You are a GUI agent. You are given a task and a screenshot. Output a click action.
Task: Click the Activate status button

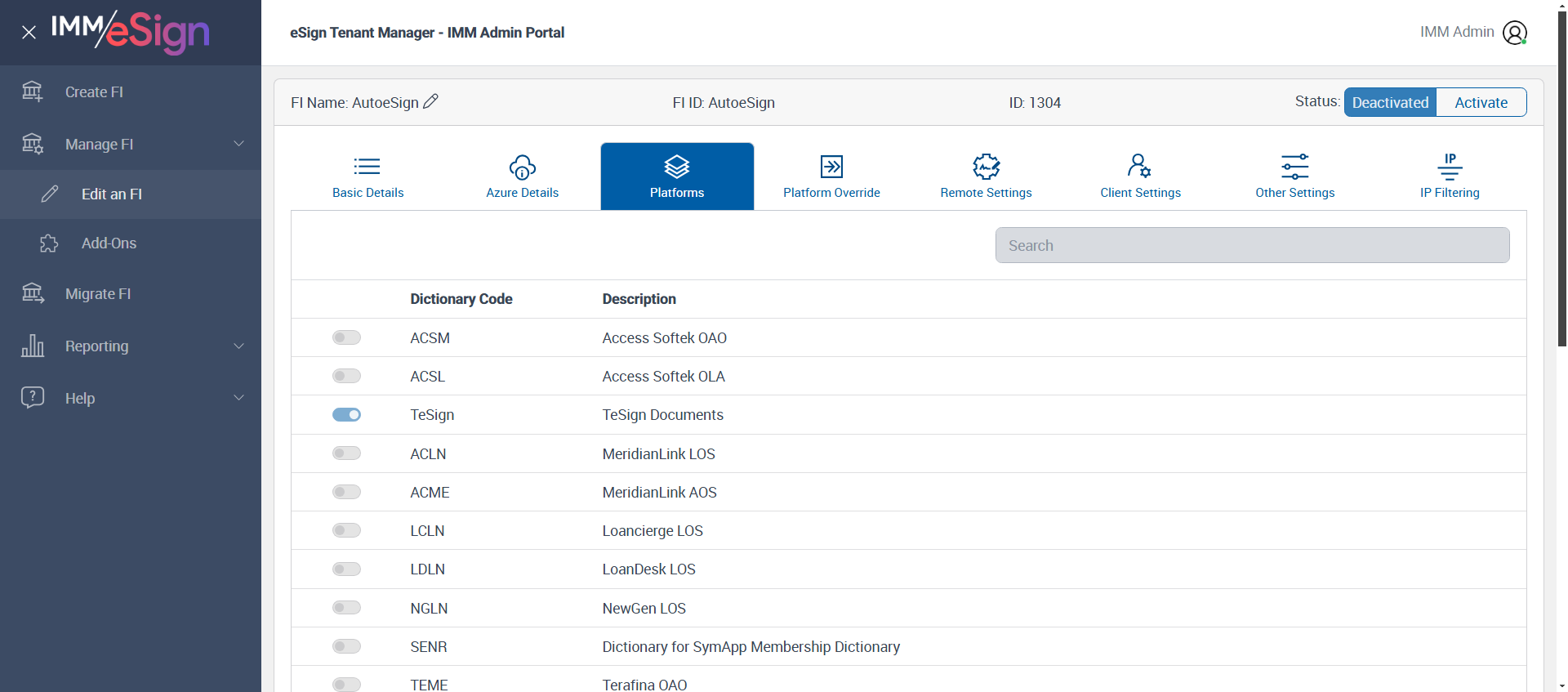(1481, 102)
